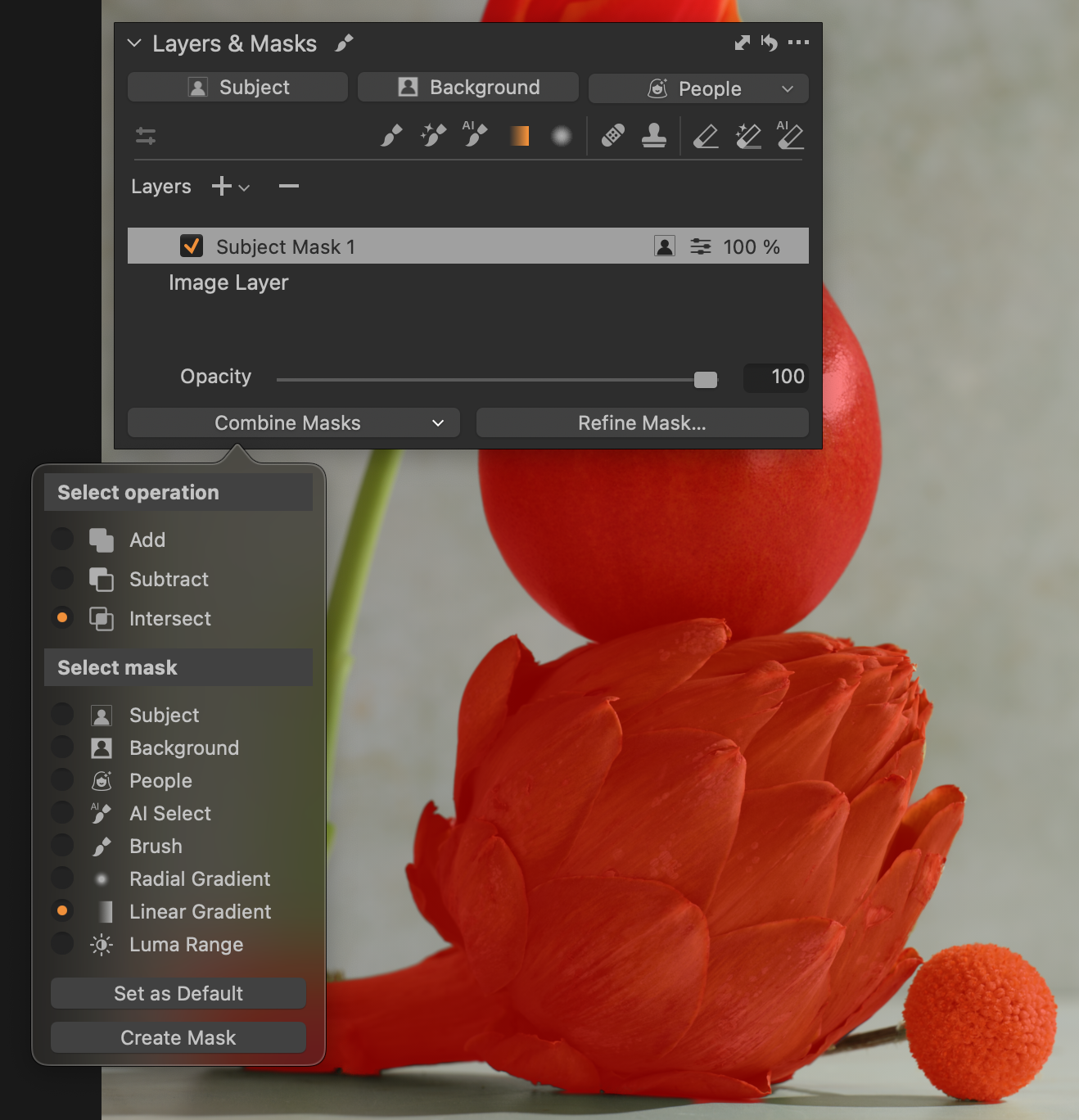Viewport: 1079px width, 1120px height.
Task: Select the Erase Mask tool
Action: pyautogui.click(x=706, y=136)
